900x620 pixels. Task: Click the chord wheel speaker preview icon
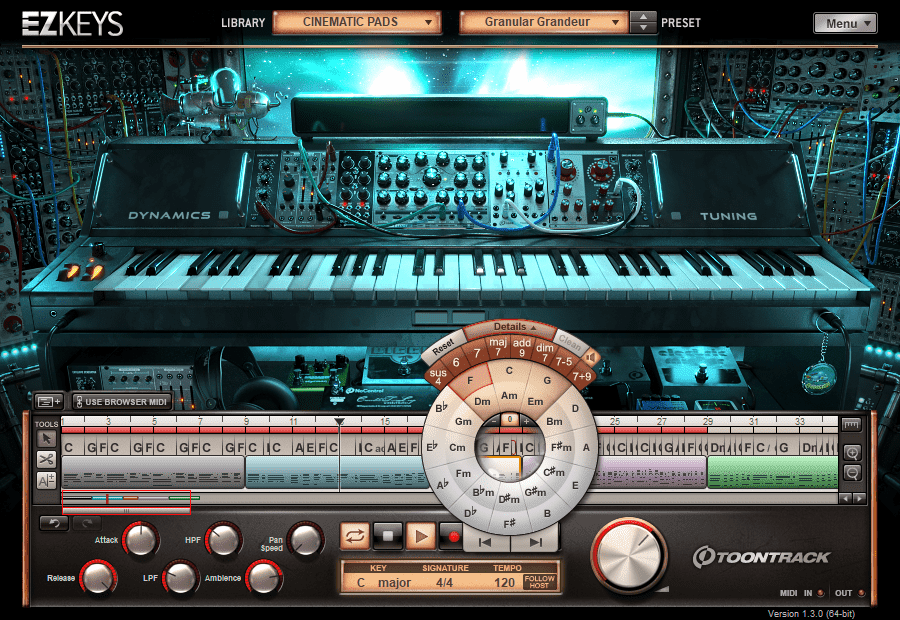(x=591, y=358)
